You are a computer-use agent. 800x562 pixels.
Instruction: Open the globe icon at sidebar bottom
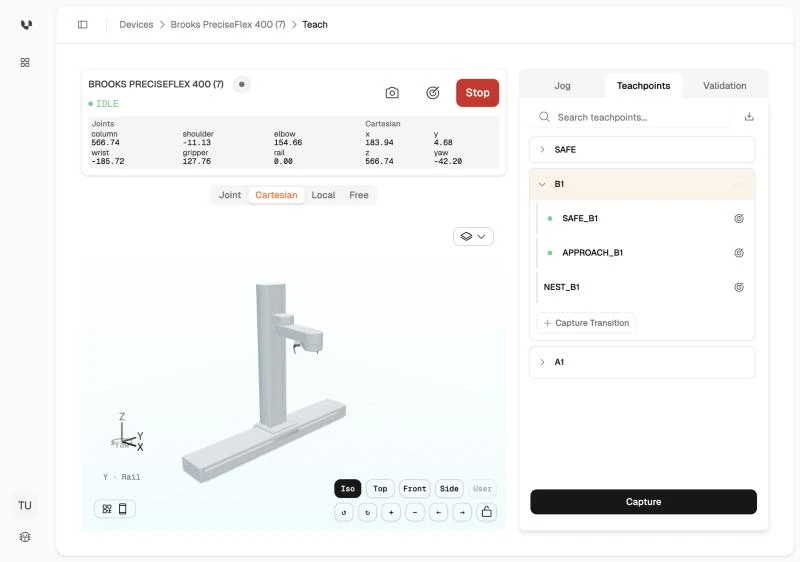25,537
